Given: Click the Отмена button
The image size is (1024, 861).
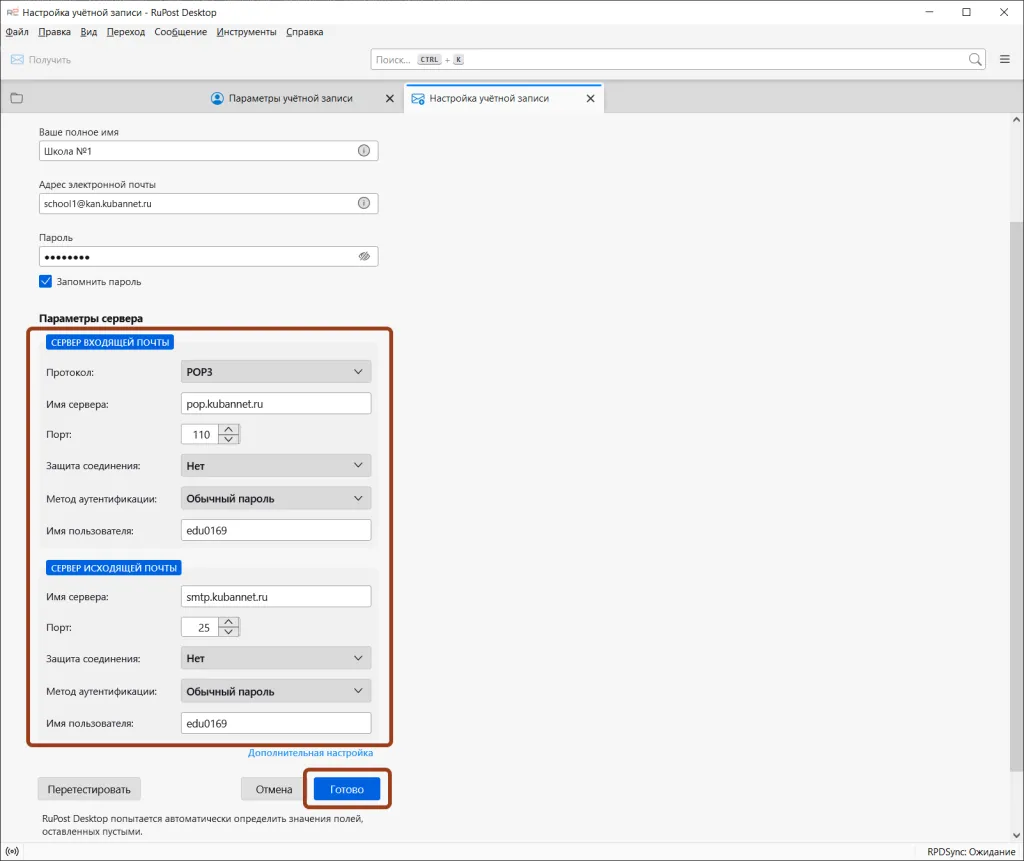Looking at the screenshot, I should [x=274, y=789].
